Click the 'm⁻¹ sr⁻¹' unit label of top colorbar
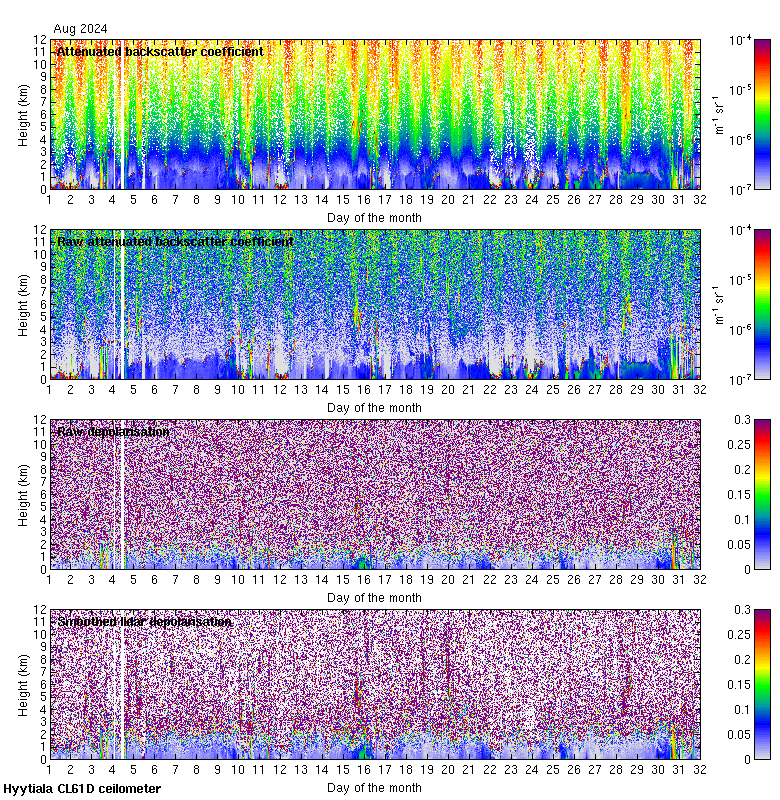The height and width of the screenshot is (800, 780). (x=718, y=113)
